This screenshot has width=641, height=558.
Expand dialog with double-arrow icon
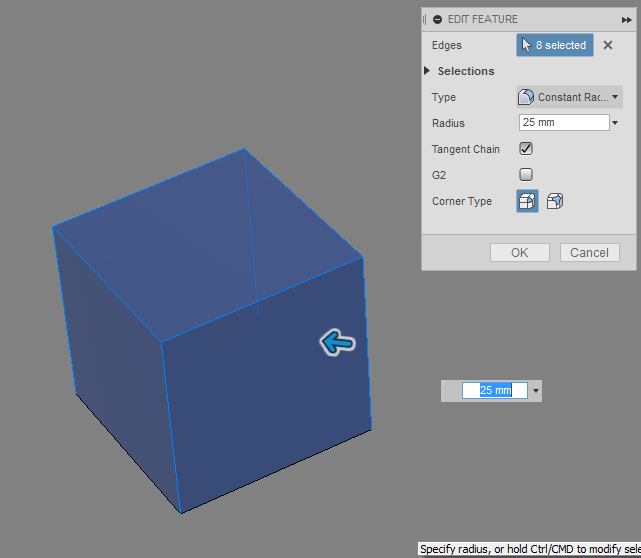pos(626,20)
